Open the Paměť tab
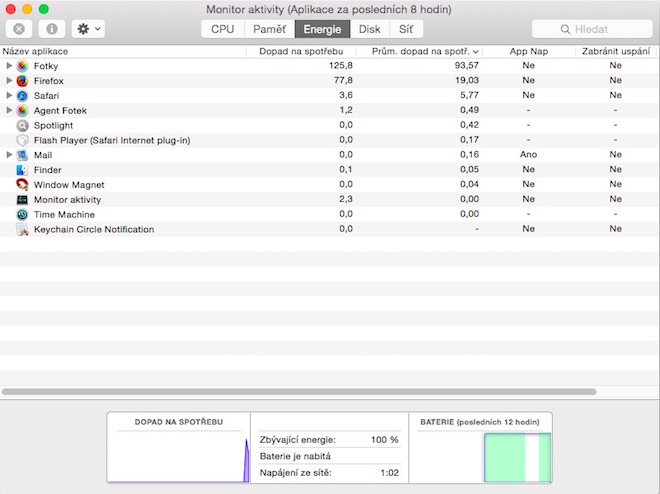 [x=268, y=29]
